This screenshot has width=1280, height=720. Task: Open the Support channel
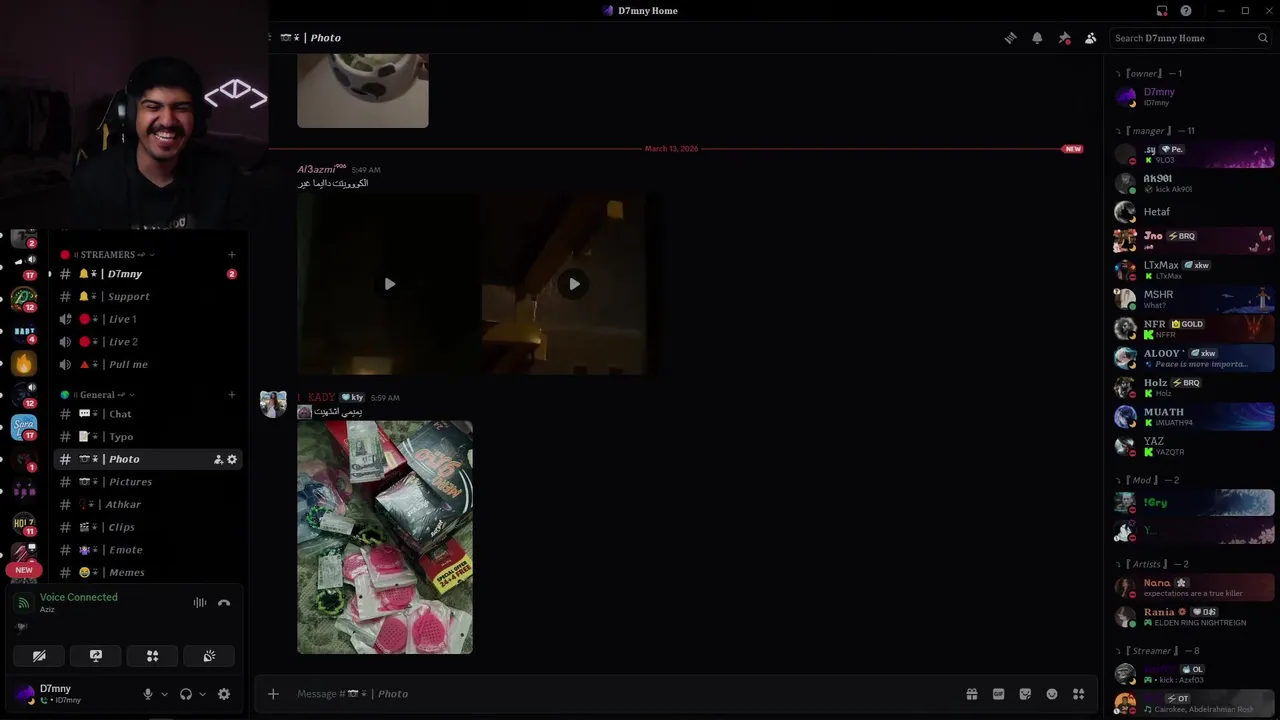pyautogui.click(x=148, y=297)
